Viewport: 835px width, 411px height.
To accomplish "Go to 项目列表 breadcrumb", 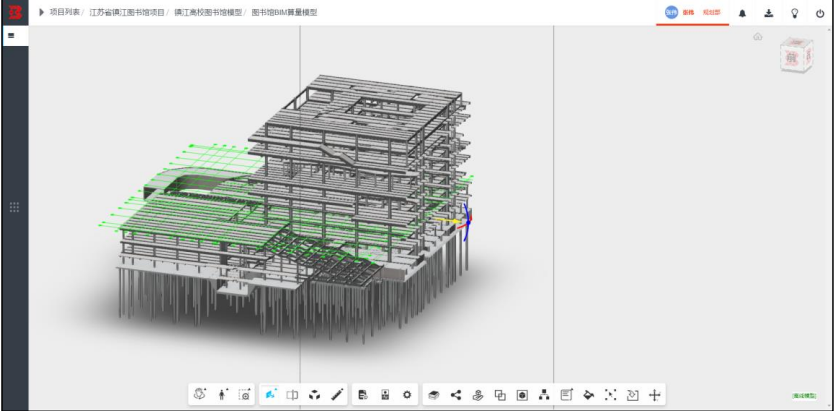I will click(x=64, y=12).
